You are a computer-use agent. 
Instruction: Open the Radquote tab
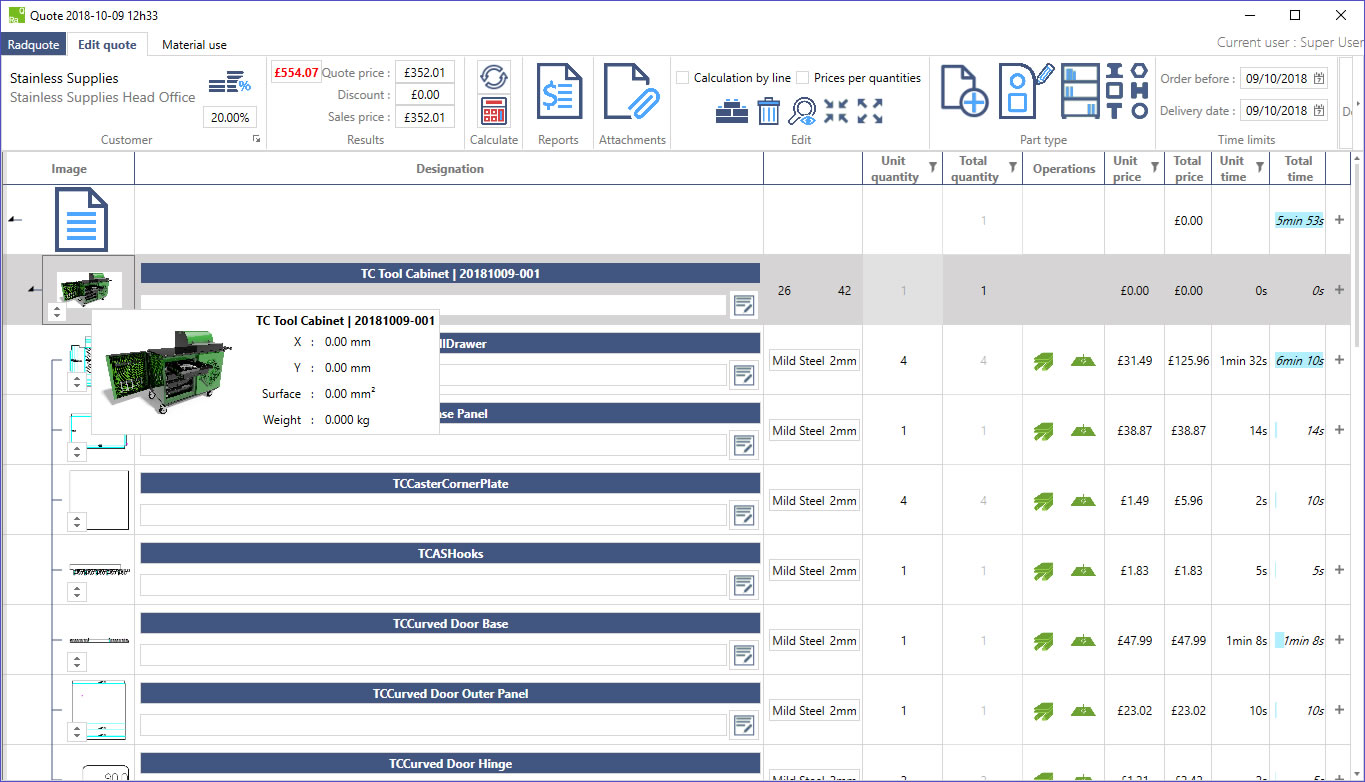[34, 45]
